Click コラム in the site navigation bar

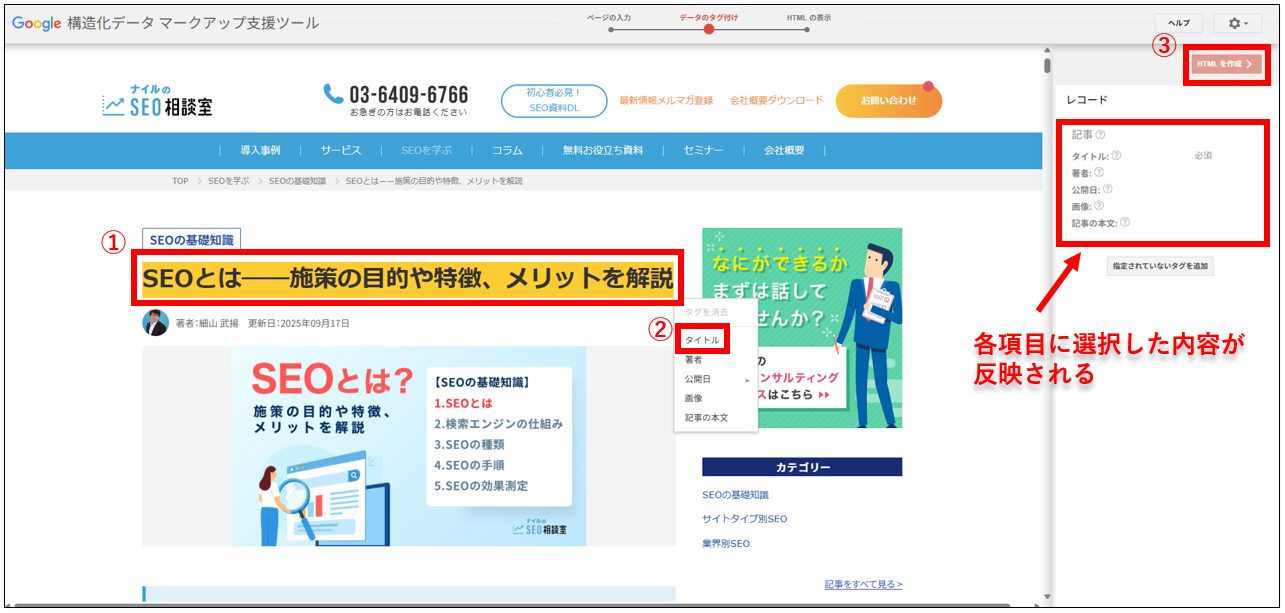506,149
